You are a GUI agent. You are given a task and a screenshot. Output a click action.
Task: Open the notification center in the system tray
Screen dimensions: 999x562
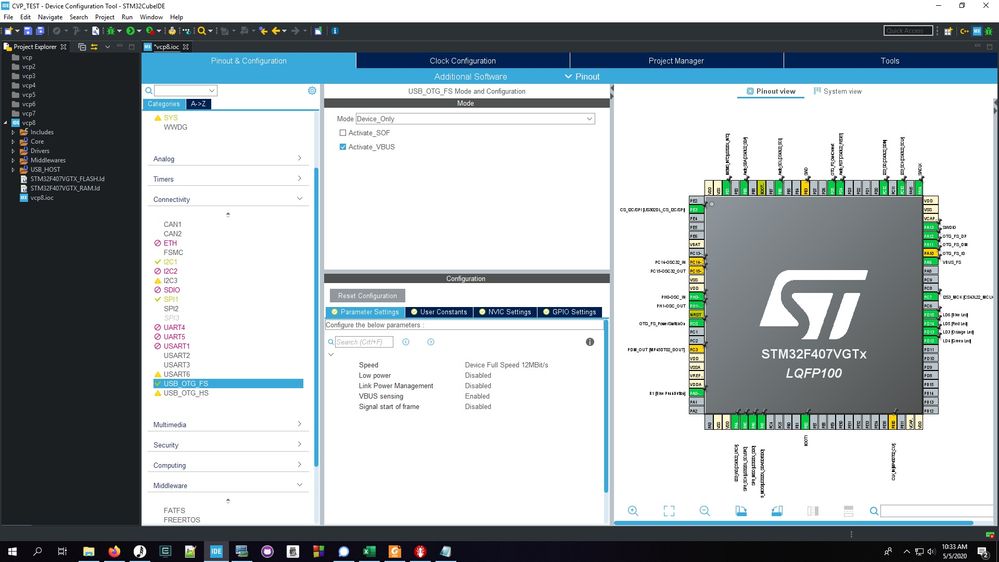(984, 552)
